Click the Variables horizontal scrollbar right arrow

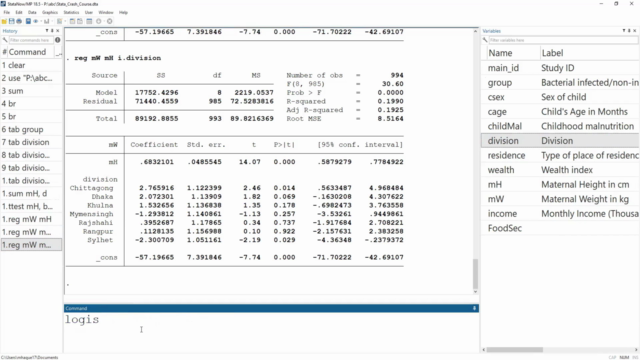coord(636,350)
